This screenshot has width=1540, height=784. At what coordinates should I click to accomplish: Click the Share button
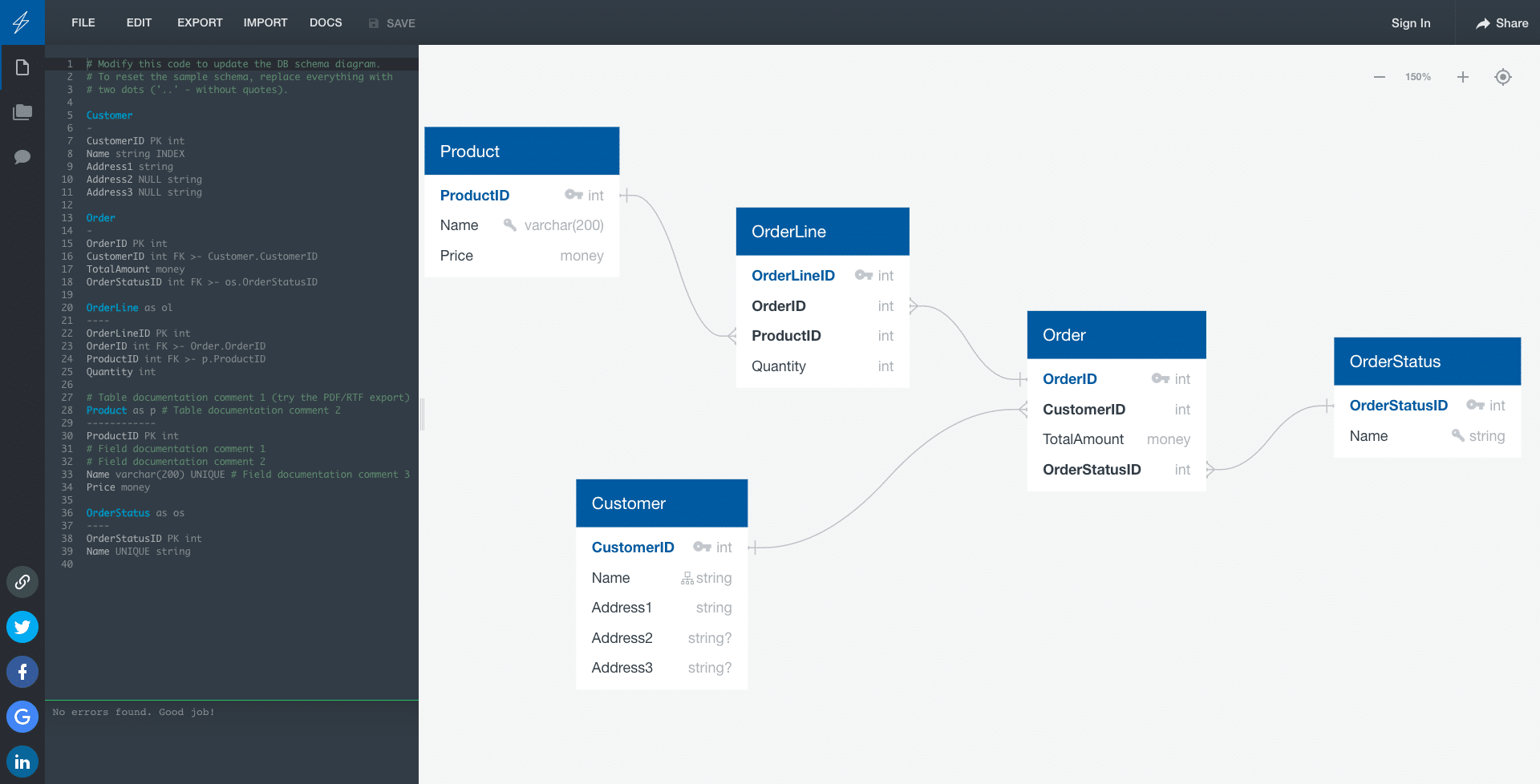1501,22
